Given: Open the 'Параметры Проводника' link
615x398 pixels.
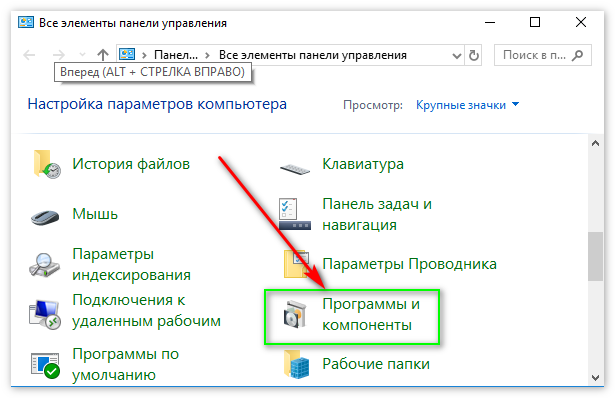Looking at the screenshot, I should (409, 264).
